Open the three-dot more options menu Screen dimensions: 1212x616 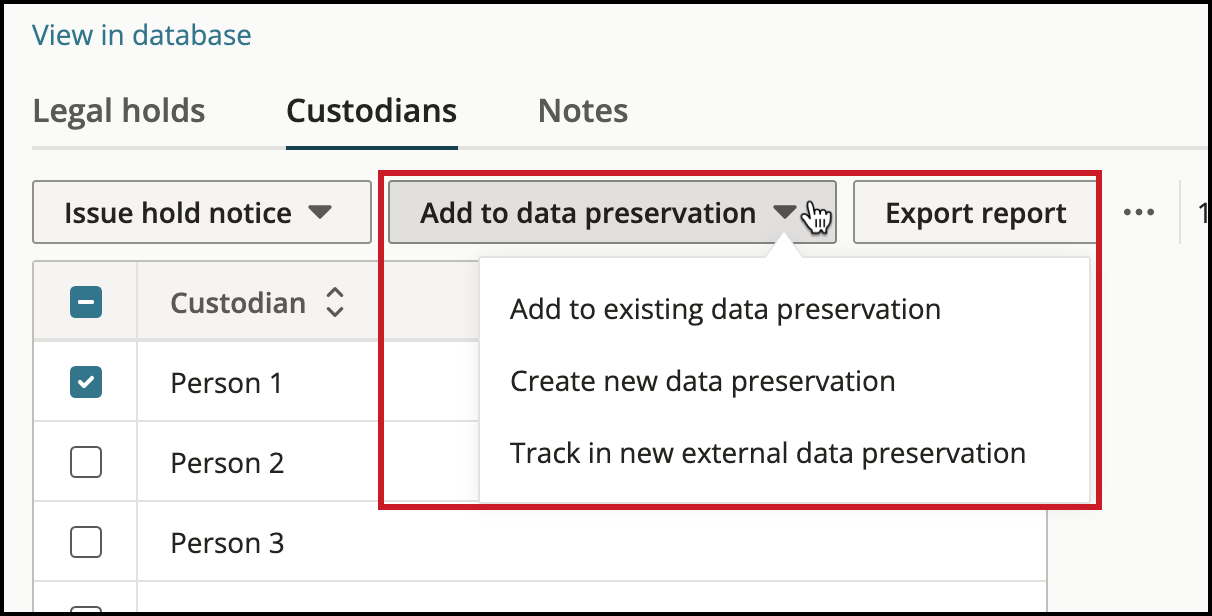pyautogui.click(x=1139, y=213)
